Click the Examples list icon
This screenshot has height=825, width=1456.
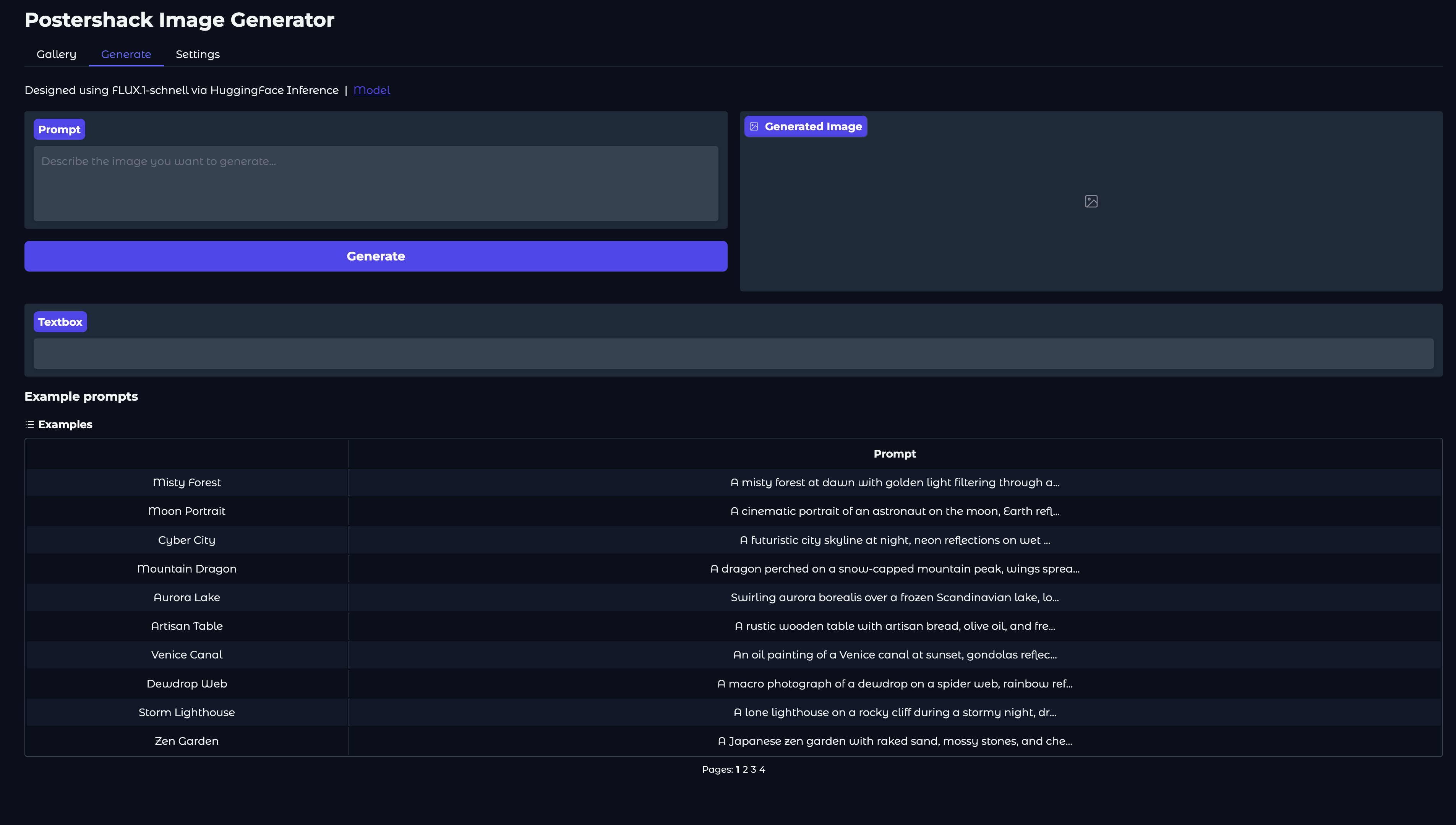pos(29,424)
